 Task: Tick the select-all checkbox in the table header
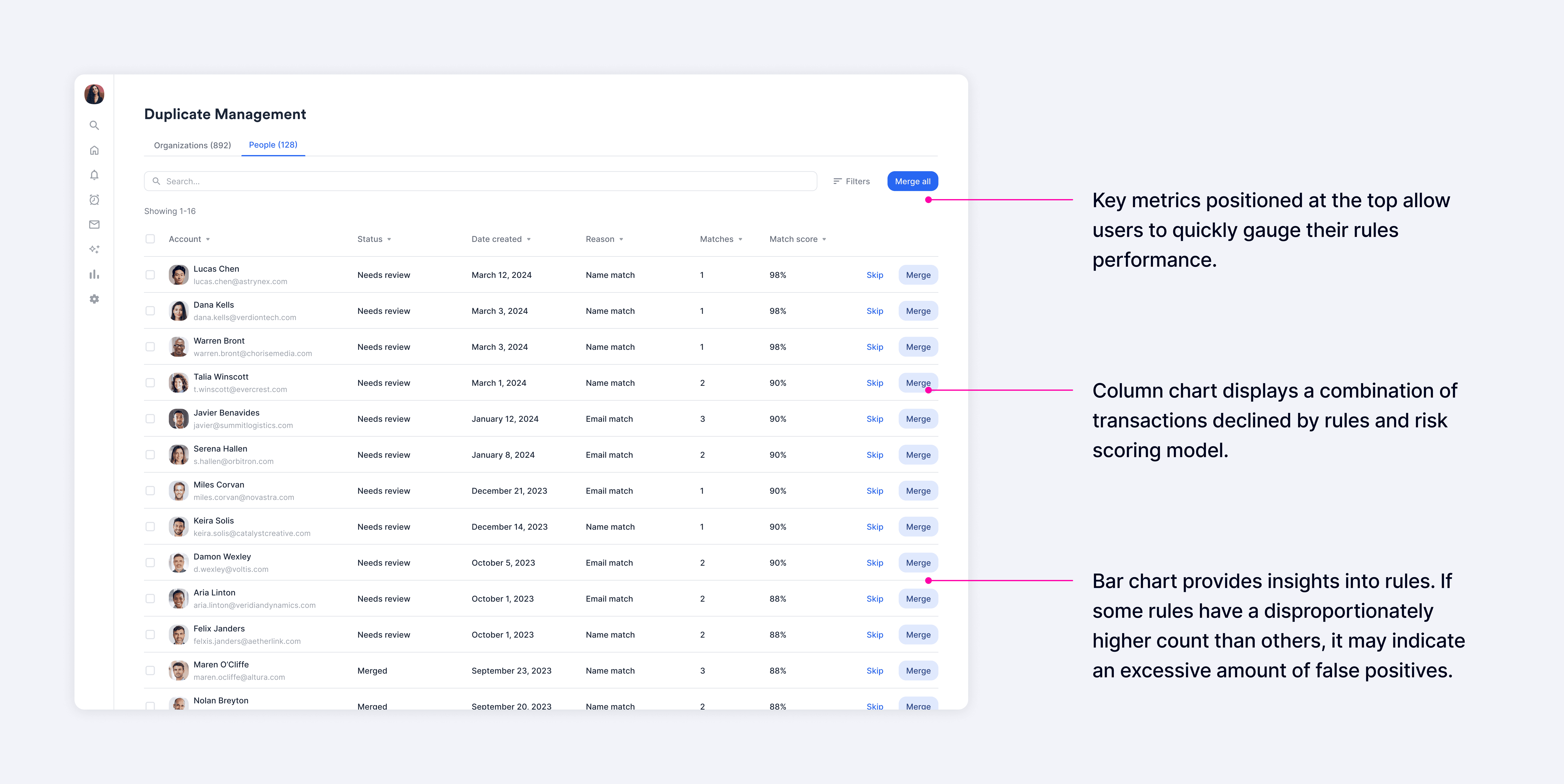[x=150, y=239]
